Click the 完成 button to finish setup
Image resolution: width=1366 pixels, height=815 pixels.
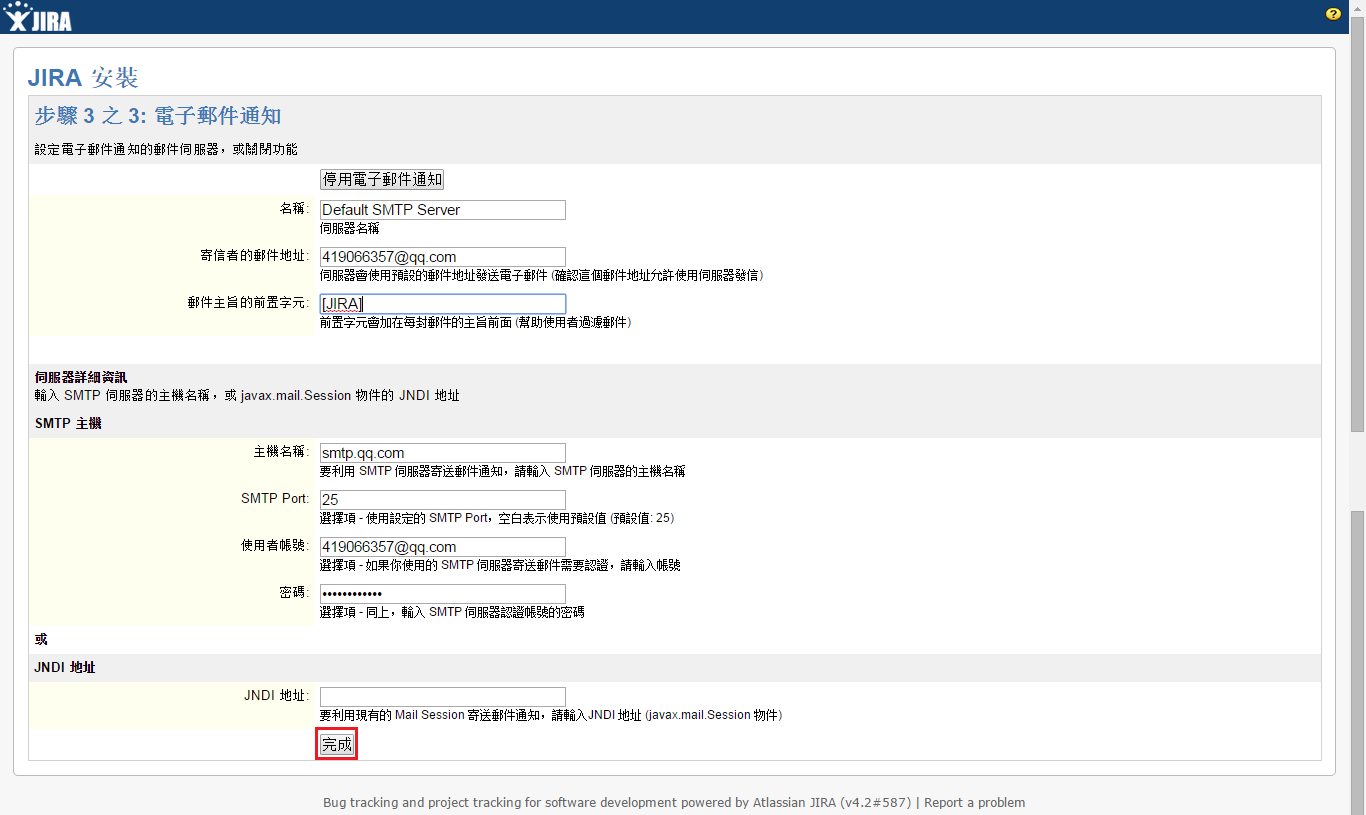click(x=337, y=745)
